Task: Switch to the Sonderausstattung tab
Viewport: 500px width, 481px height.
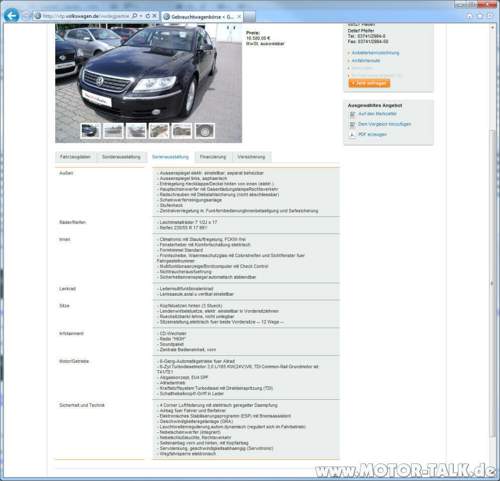Action: [121, 157]
